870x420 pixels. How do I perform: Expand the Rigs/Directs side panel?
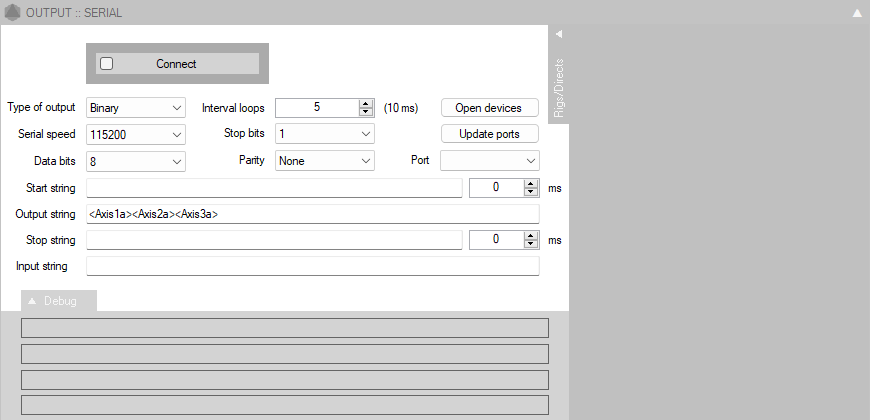click(x=559, y=34)
